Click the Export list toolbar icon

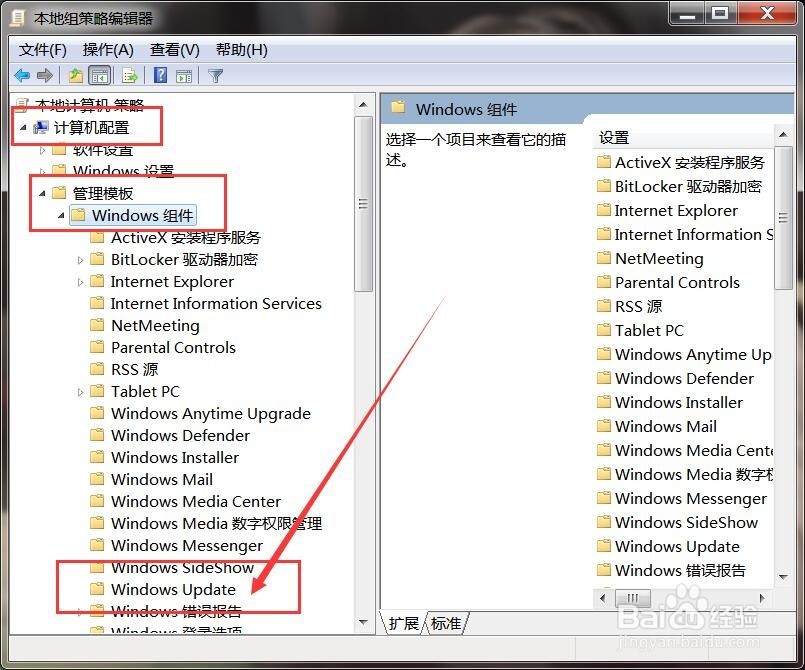129,76
